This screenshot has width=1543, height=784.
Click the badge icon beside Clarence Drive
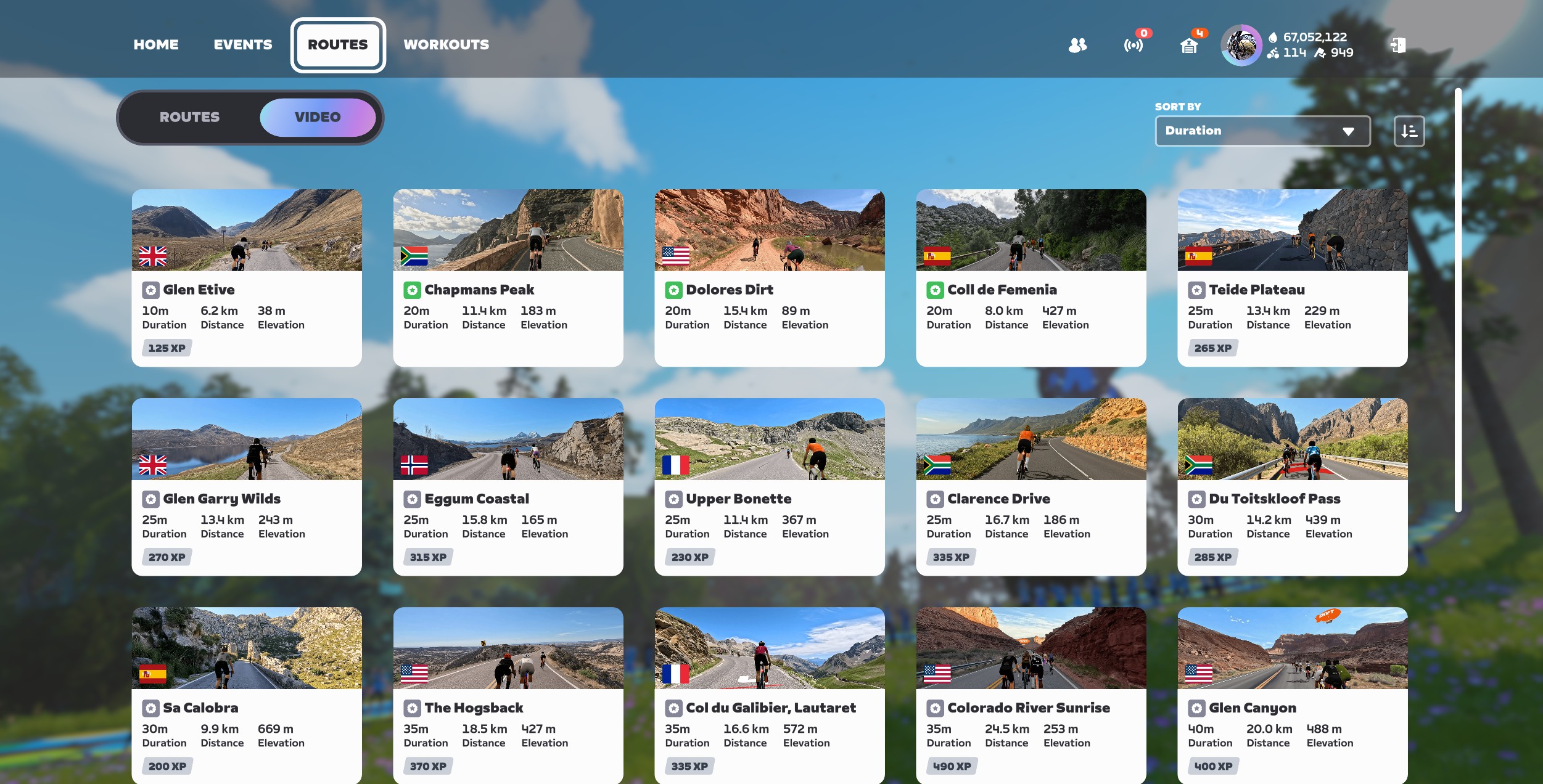(935, 499)
